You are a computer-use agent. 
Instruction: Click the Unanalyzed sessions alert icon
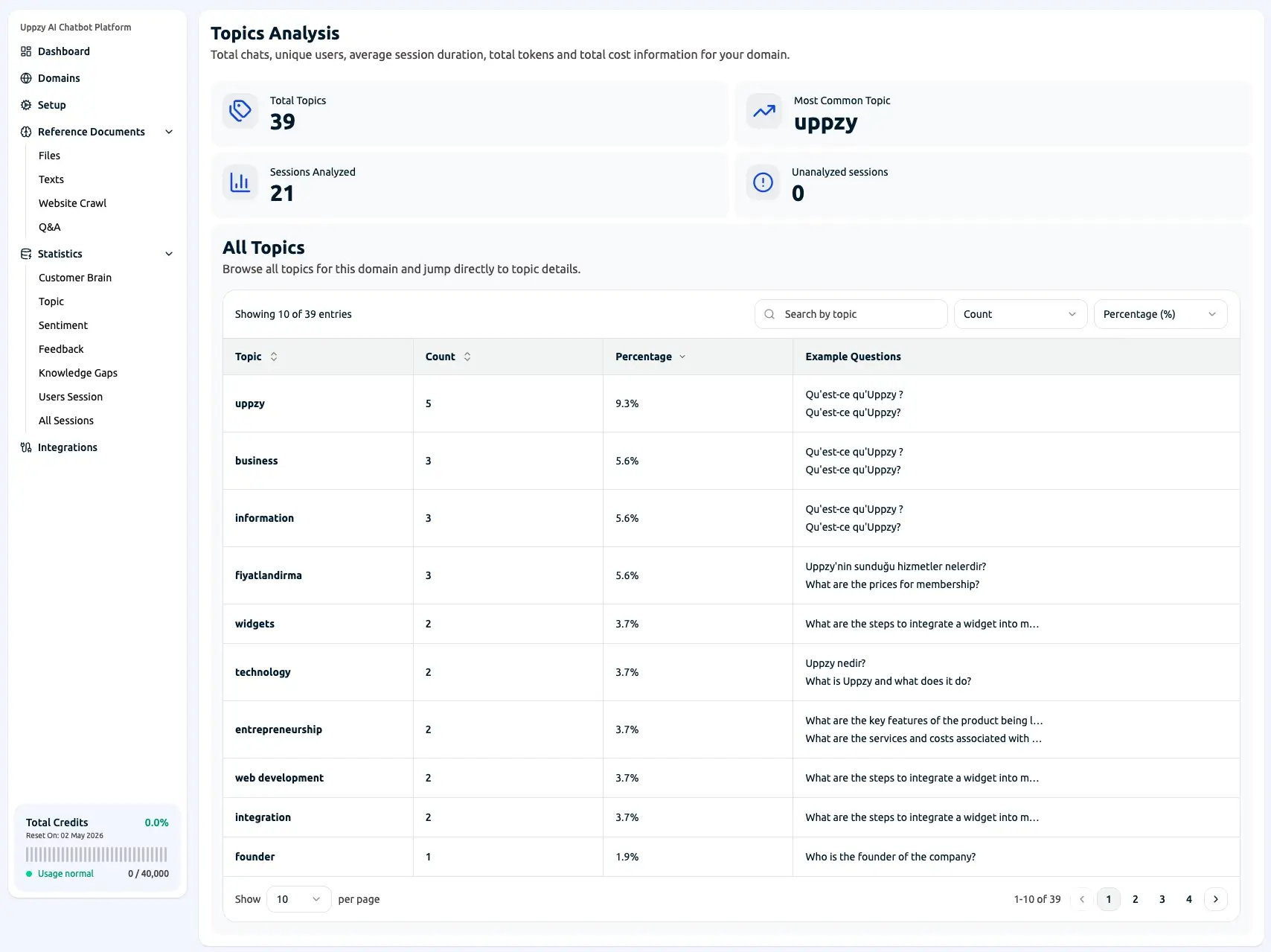pos(763,182)
